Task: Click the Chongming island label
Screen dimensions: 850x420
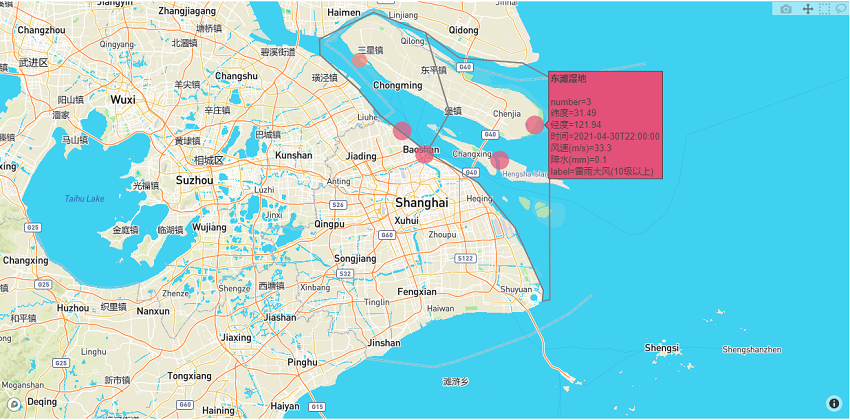Action: [397, 86]
